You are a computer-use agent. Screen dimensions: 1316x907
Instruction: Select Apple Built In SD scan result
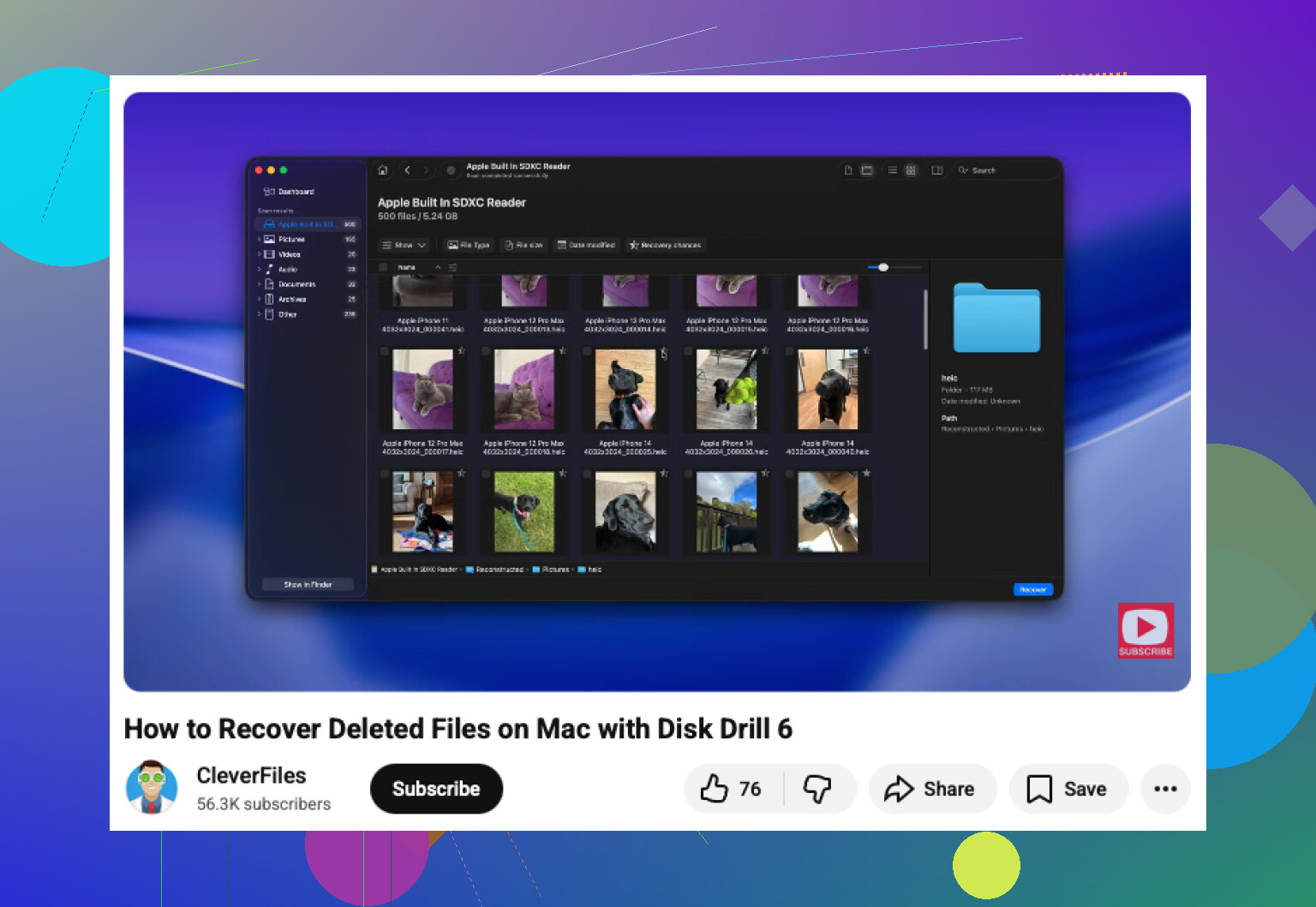[308, 224]
